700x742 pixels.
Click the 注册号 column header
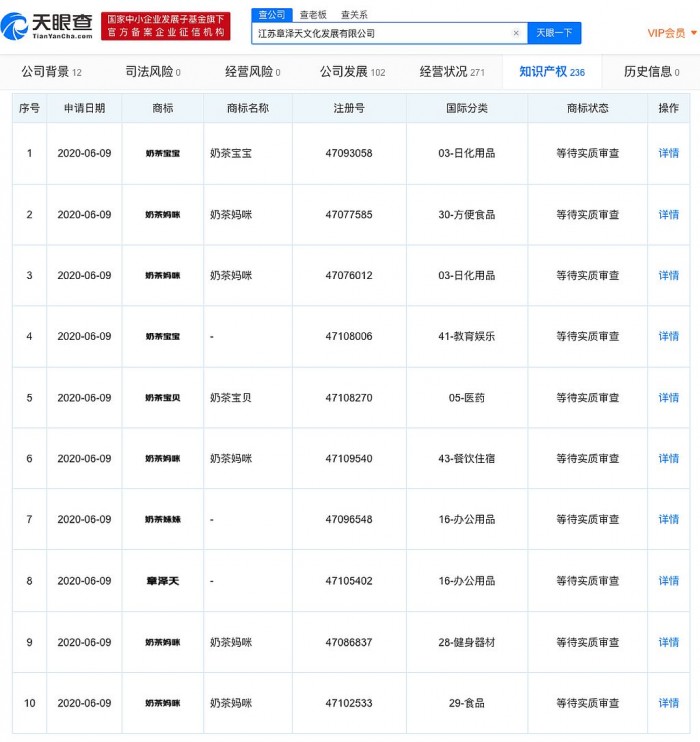pos(349,108)
